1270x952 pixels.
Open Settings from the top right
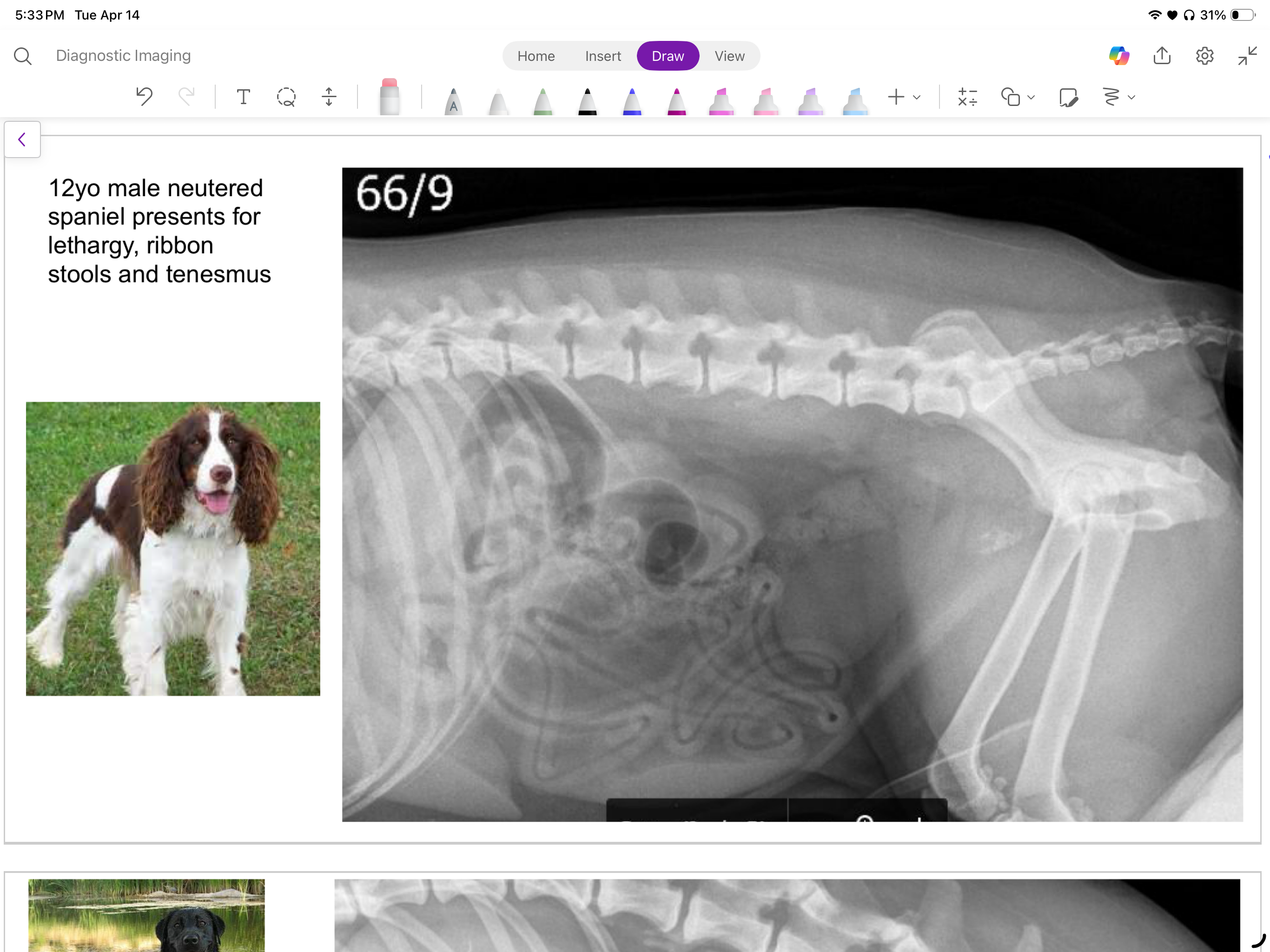coord(1204,56)
